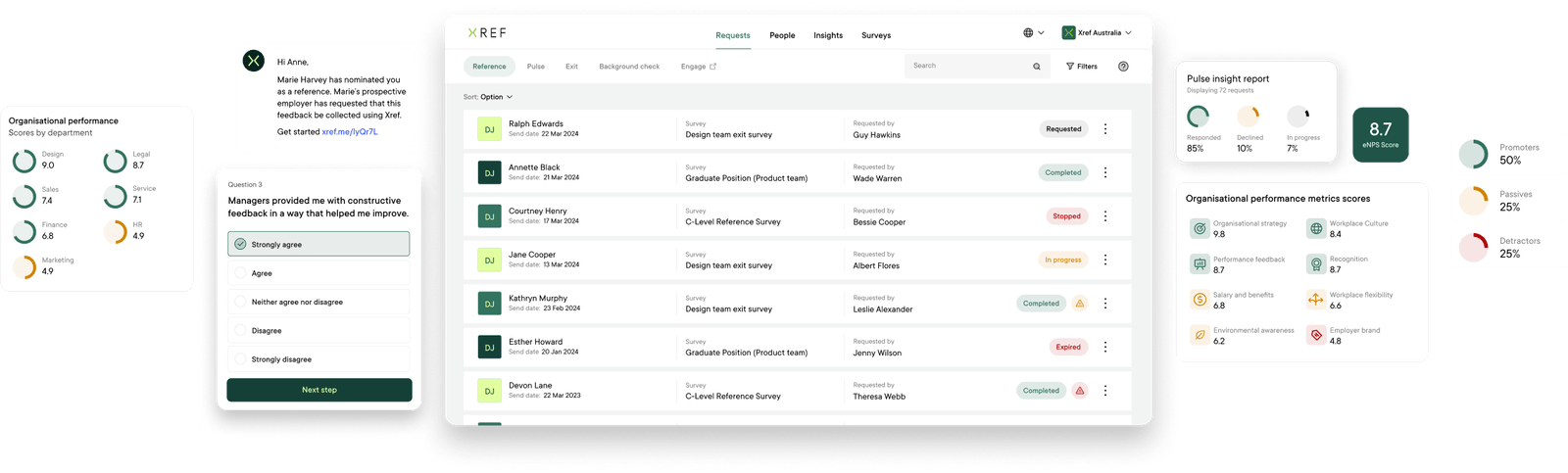1568x473 pixels.
Task: Click the Completed badge on Annette Black row
Action: pyautogui.click(x=1062, y=172)
